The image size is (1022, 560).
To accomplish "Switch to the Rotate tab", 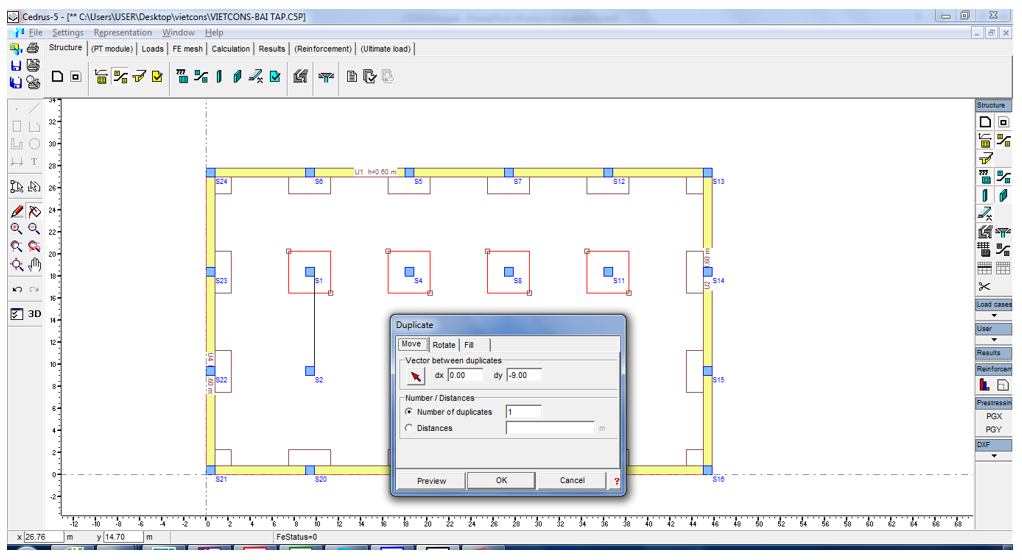I will pyautogui.click(x=443, y=345).
